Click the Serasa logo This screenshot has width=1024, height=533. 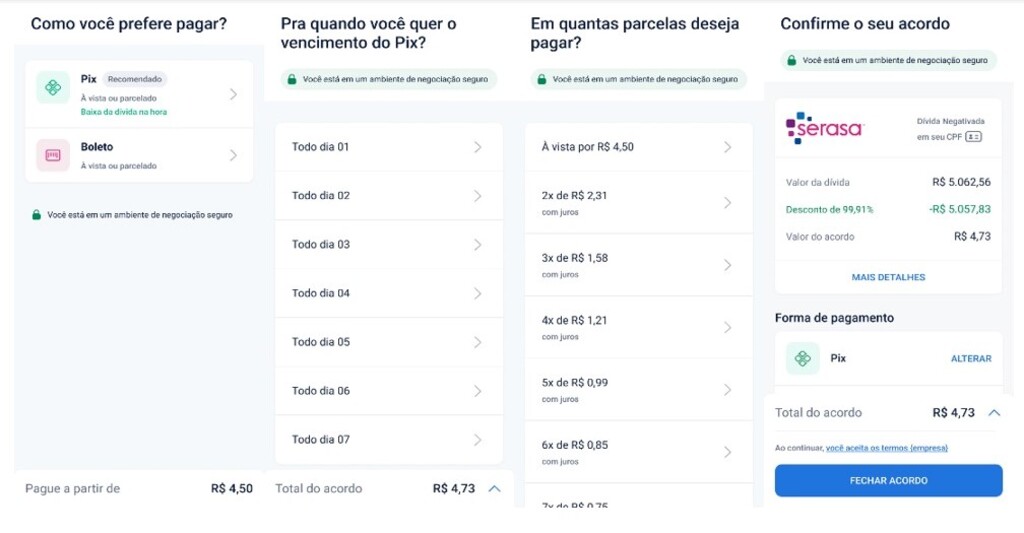point(825,128)
